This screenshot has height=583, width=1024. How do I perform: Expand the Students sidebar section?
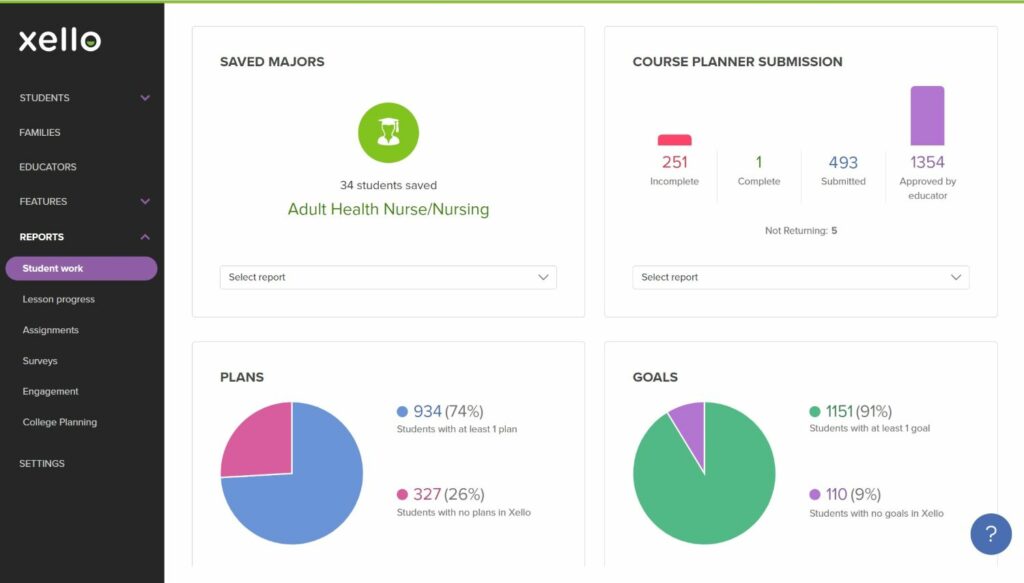82,98
